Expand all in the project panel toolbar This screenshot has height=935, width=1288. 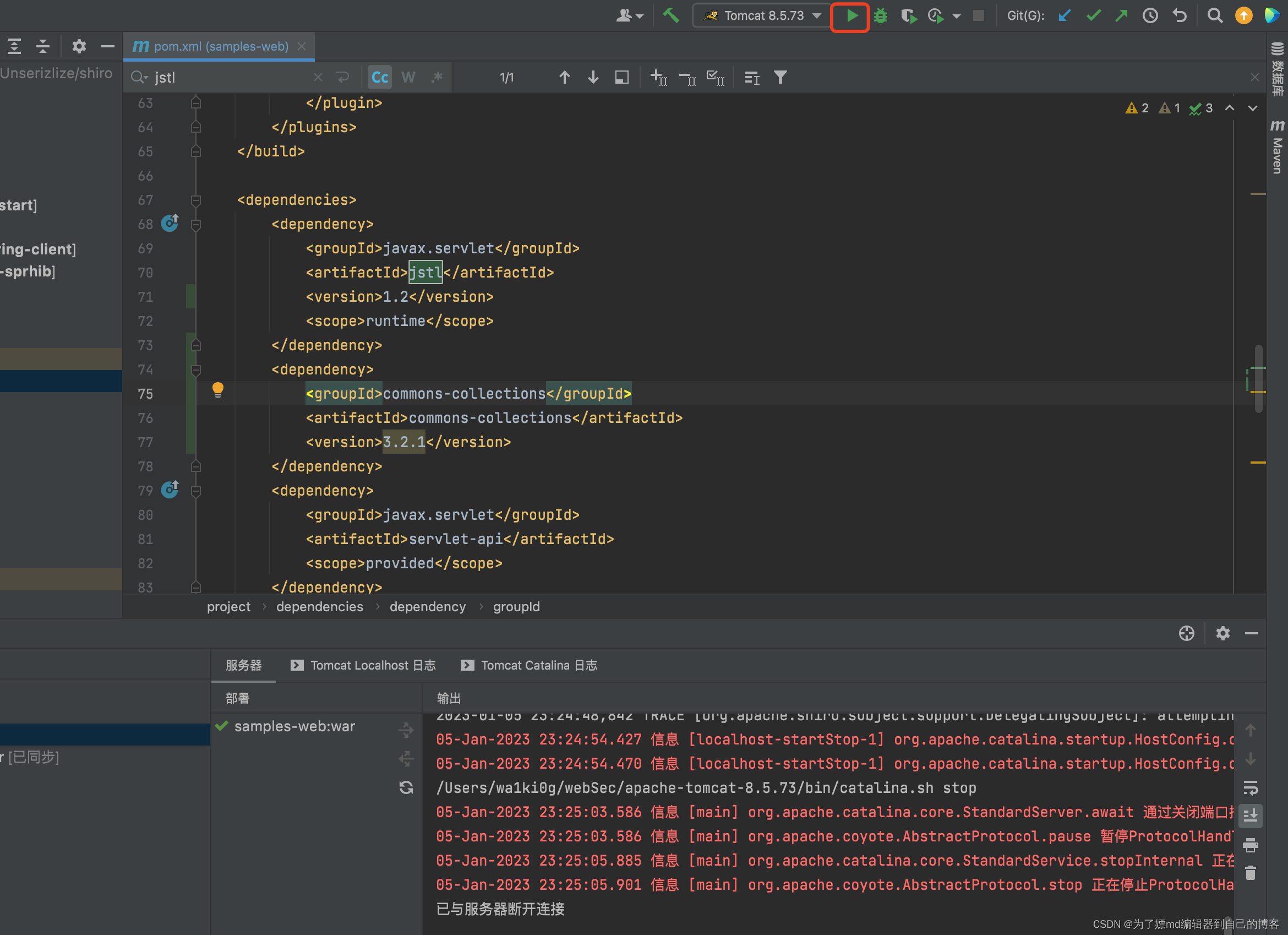tap(14, 46)
